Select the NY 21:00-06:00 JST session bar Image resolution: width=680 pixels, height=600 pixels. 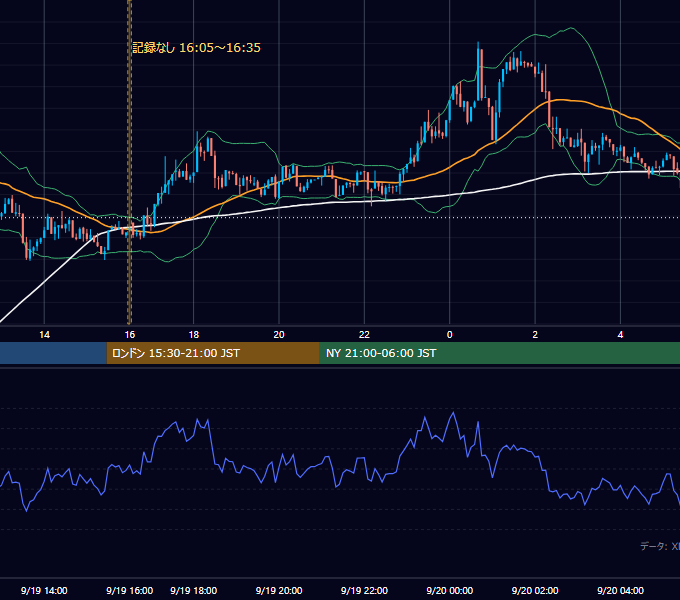point(500,353)
